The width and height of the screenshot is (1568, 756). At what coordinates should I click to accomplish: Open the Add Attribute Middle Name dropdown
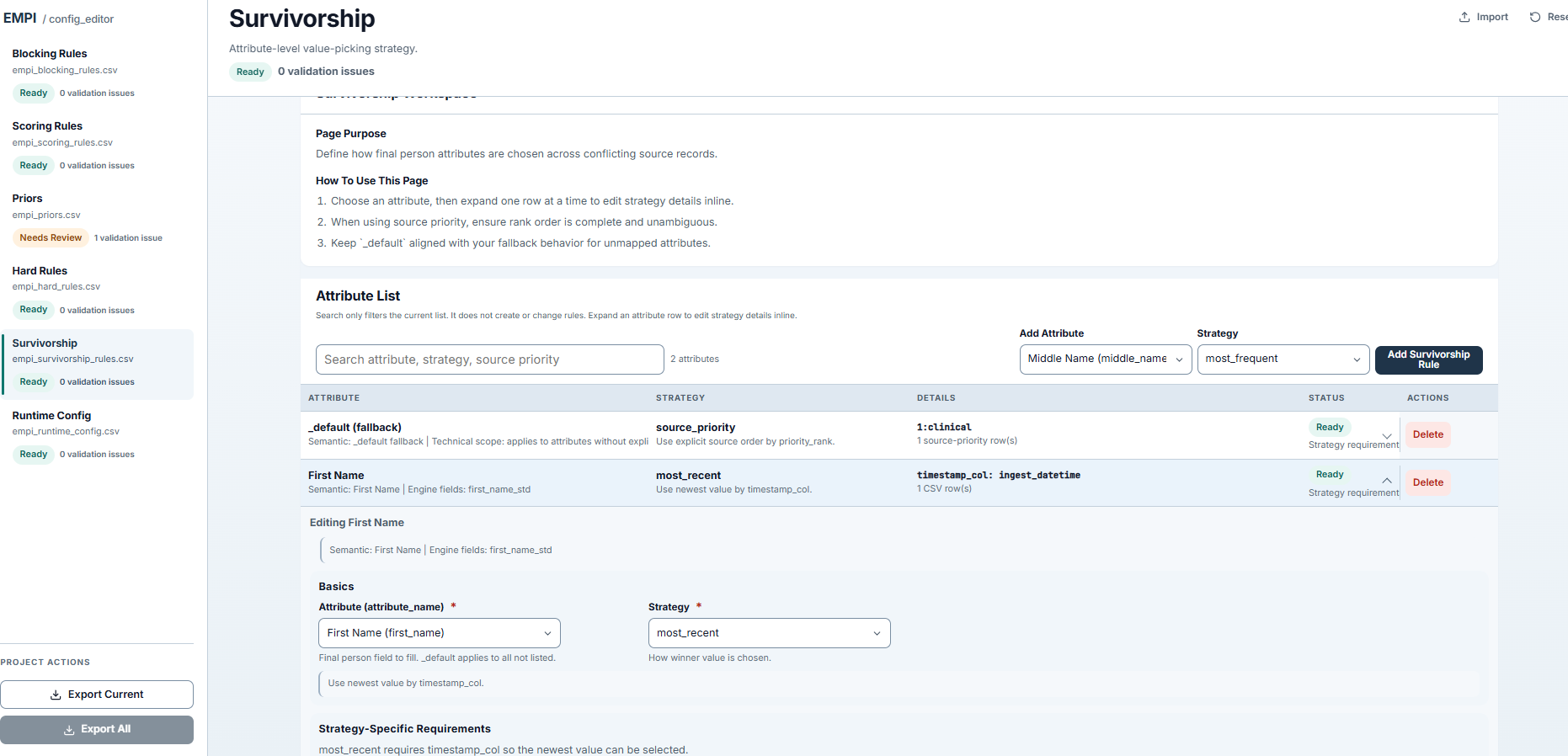tap(1106, 359)
